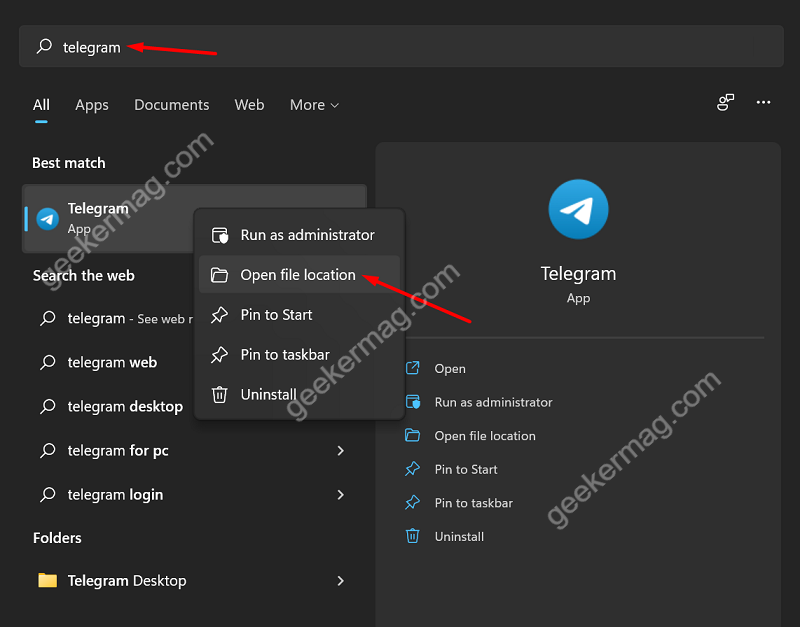Viewport: 800px width, 627px height.
Task: Click Pin to Start in details pane
Action: [466, 469]
